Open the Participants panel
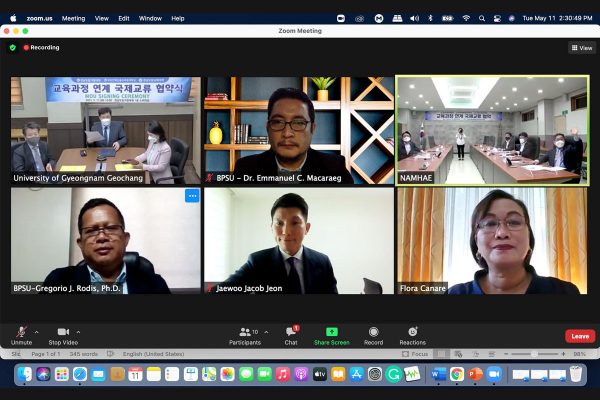 click(245, 332)
